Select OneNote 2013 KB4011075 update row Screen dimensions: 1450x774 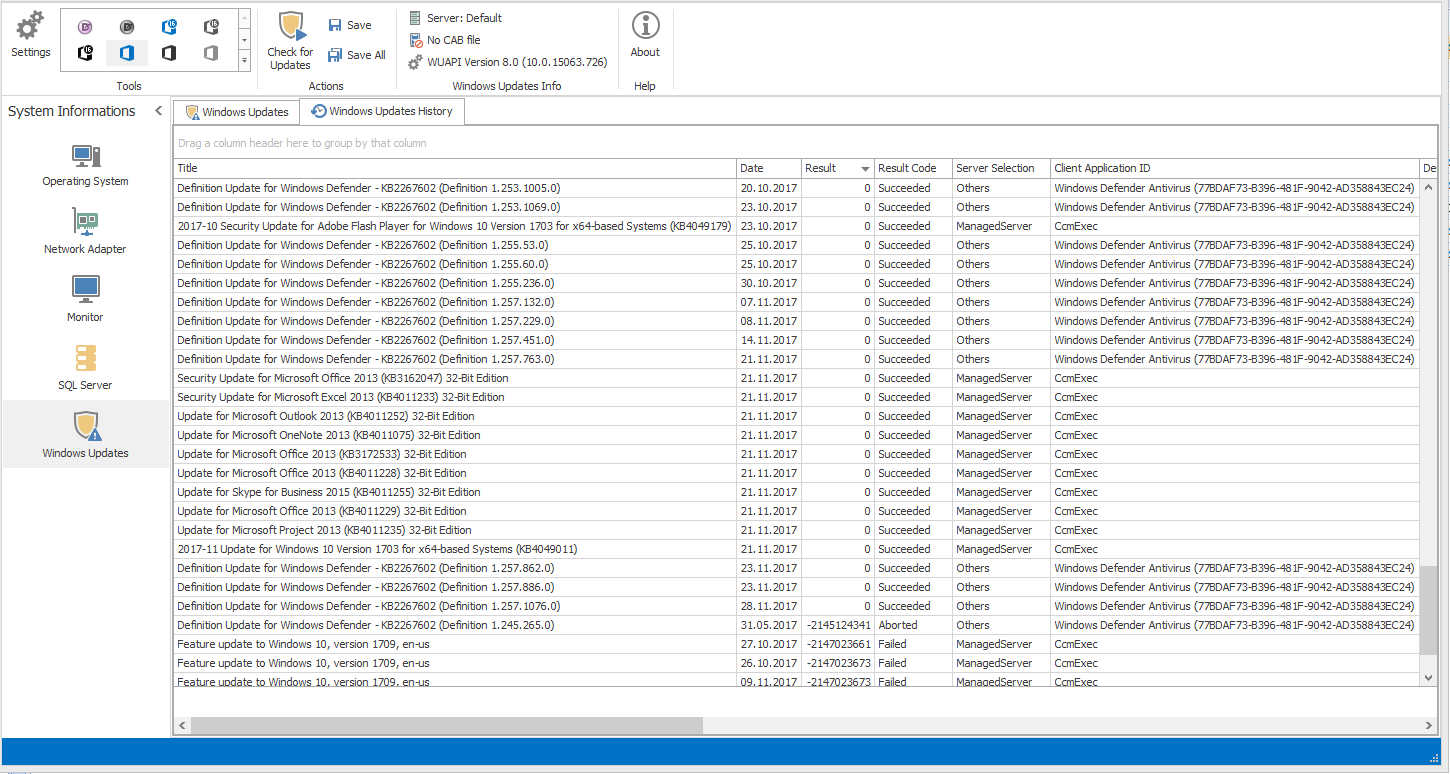click(797, 435)
